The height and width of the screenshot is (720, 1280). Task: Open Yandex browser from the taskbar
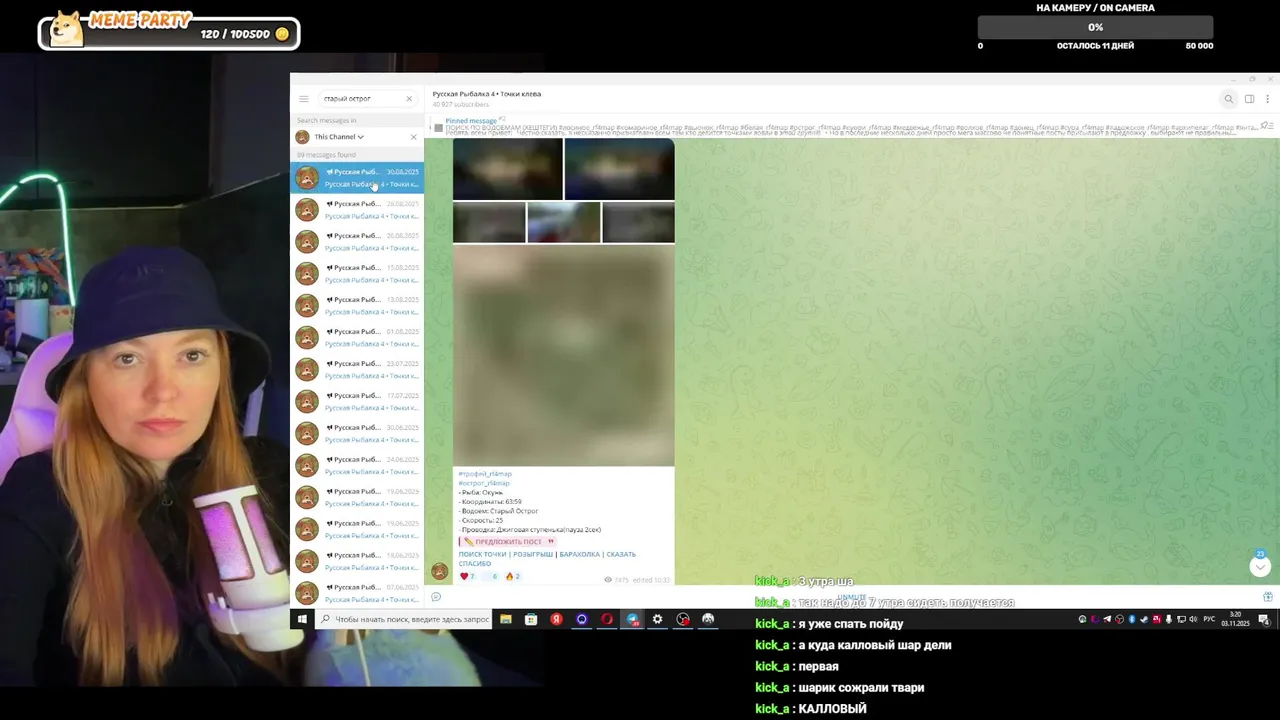click(x=556, y=619)
